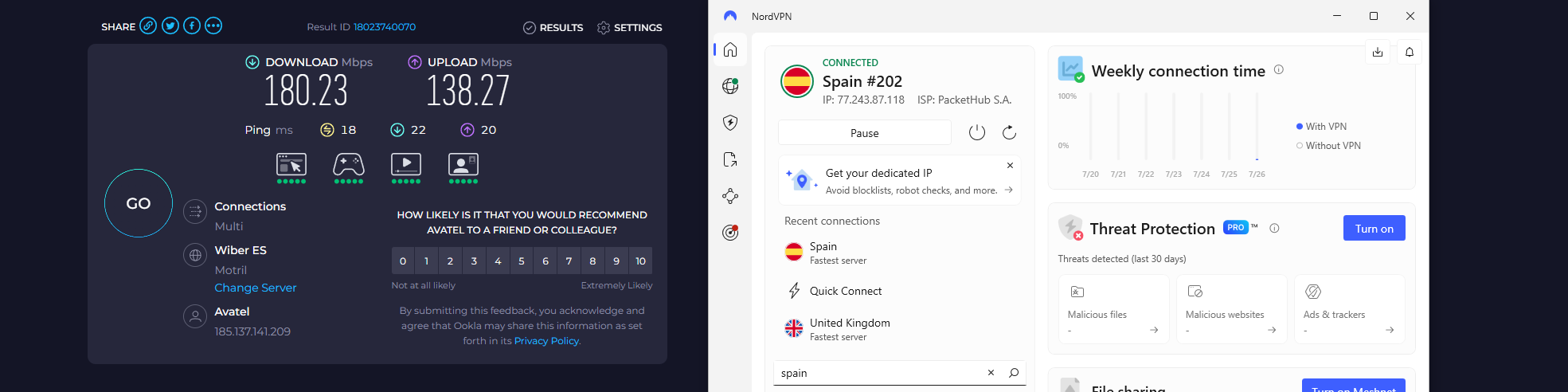Click the 7/26 bar in weekly chart
Viewport: 1568px width, 392px height.
(x=1257, y=127)
